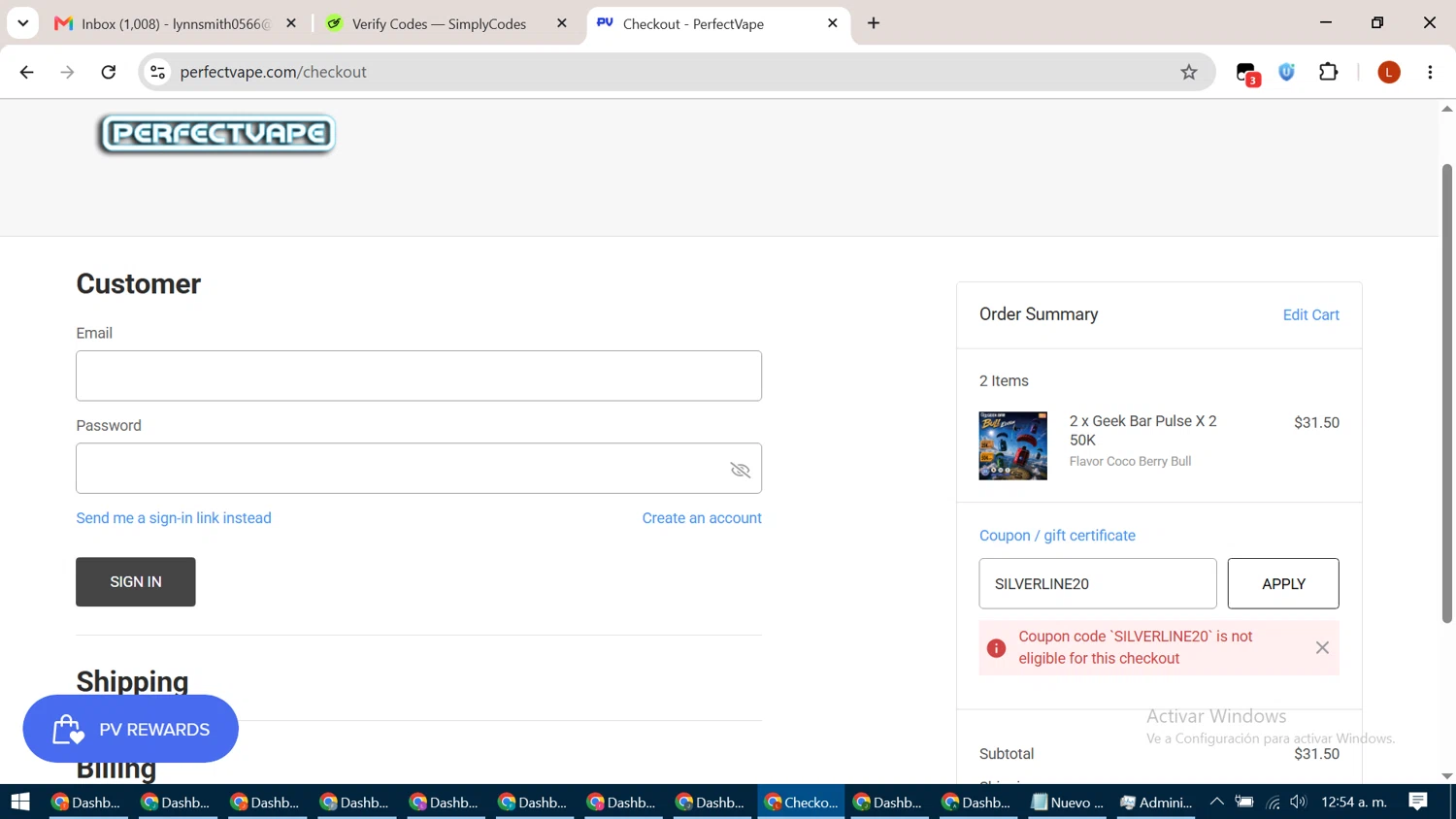Image resolution: width=1456 pixels, height=819 pixels.
Task: Close the Gmail Inbox tab
Action: (x=290, y=23)
